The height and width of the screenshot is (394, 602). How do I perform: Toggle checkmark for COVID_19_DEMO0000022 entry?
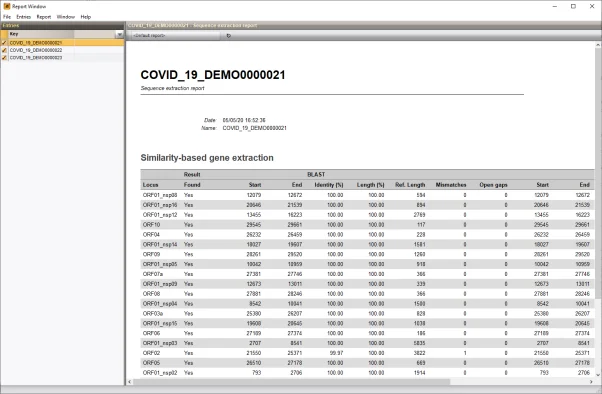4,50
